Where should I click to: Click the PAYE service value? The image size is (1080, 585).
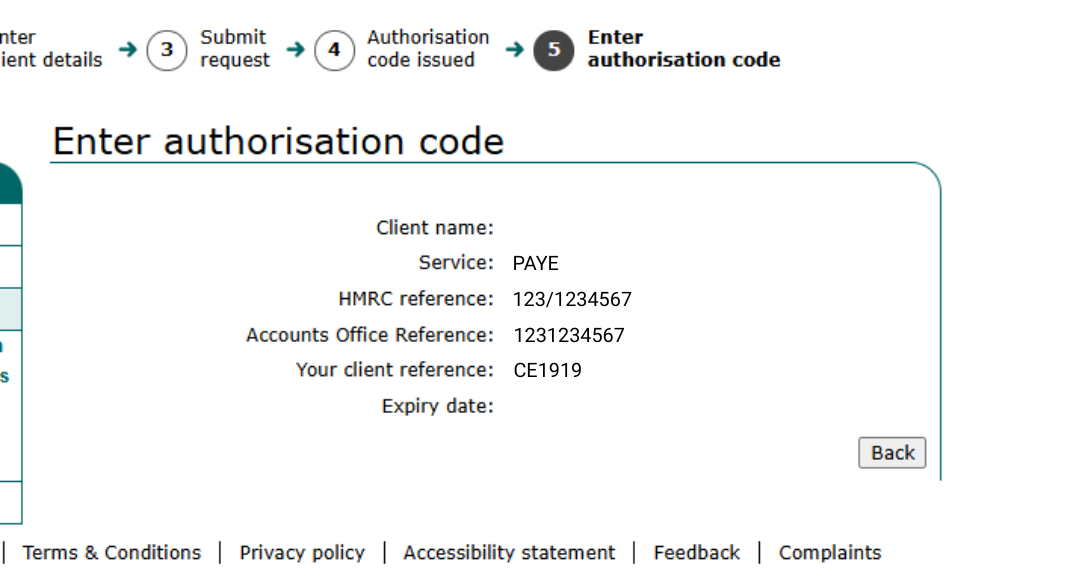[x=536, y=264]
